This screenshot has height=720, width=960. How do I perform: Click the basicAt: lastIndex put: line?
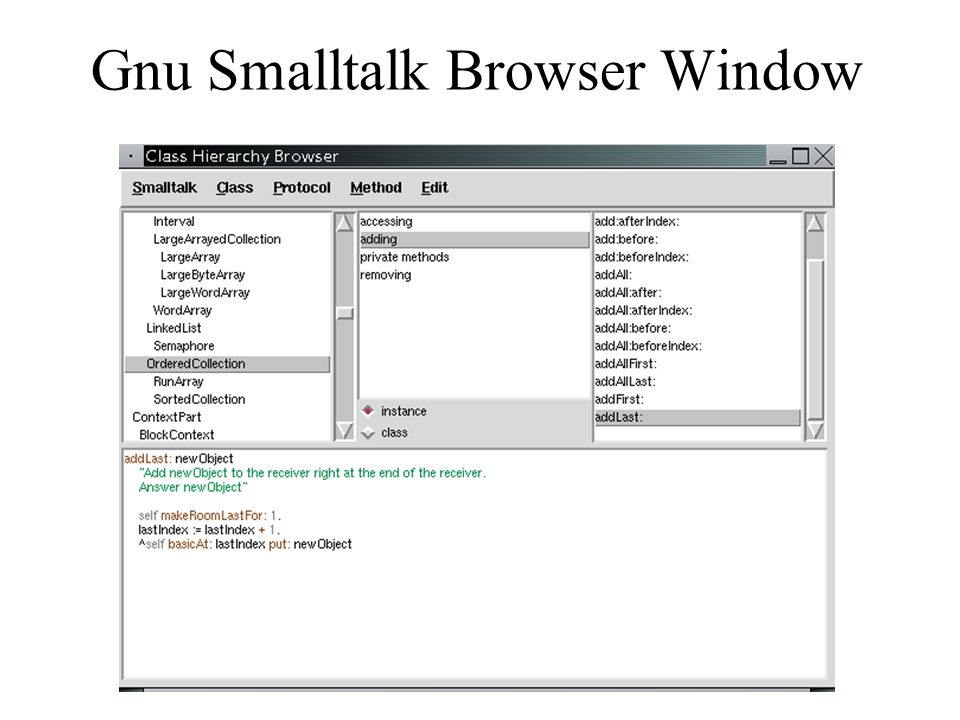point(245,544)
